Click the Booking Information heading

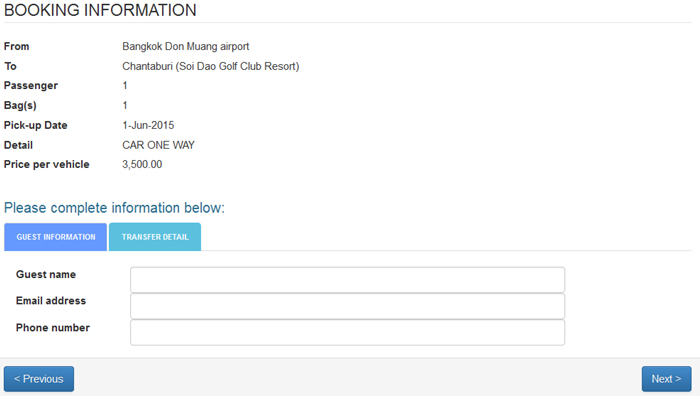100,10
